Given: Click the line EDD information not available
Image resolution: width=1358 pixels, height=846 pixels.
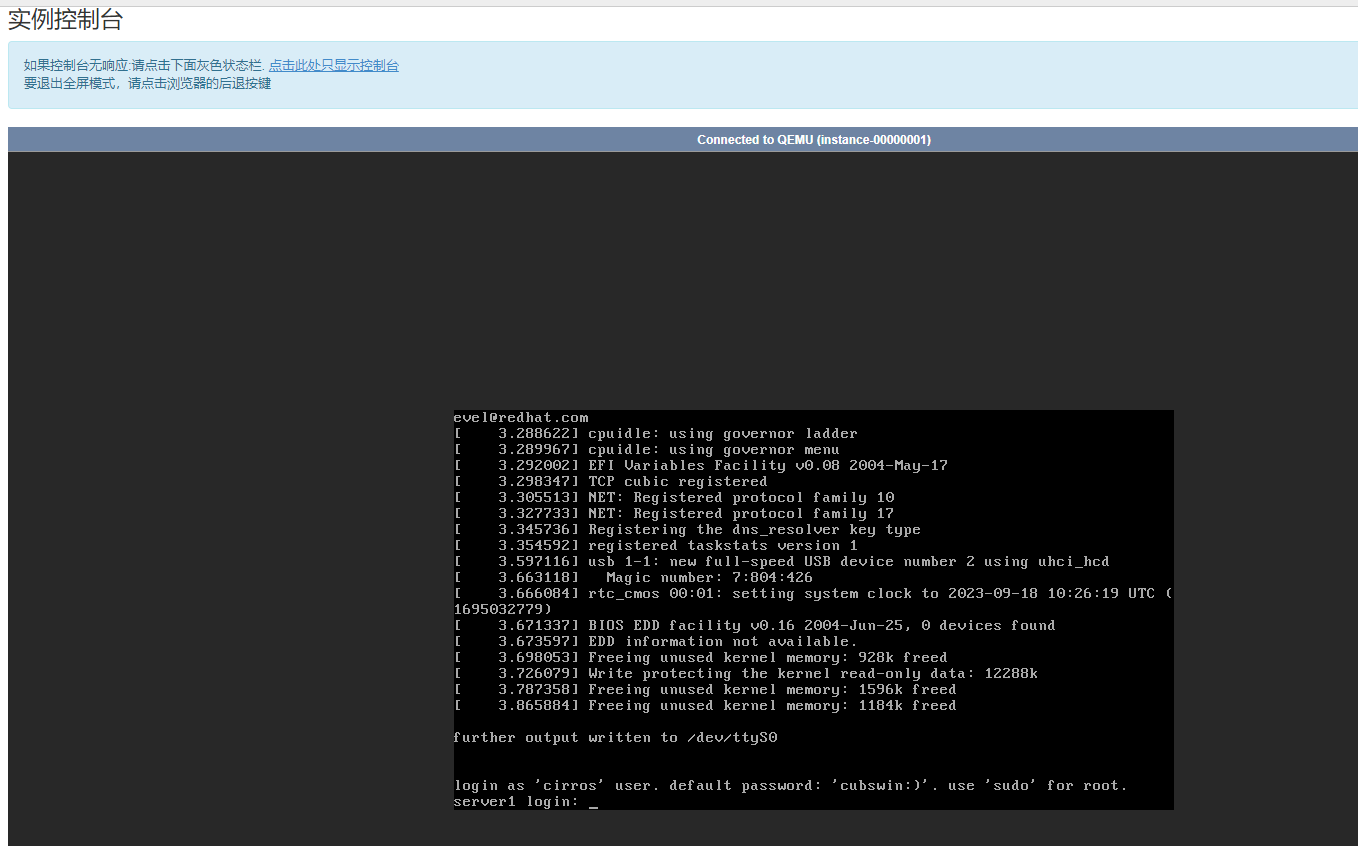Looking at the screenshot, I should tap(656, 642).
